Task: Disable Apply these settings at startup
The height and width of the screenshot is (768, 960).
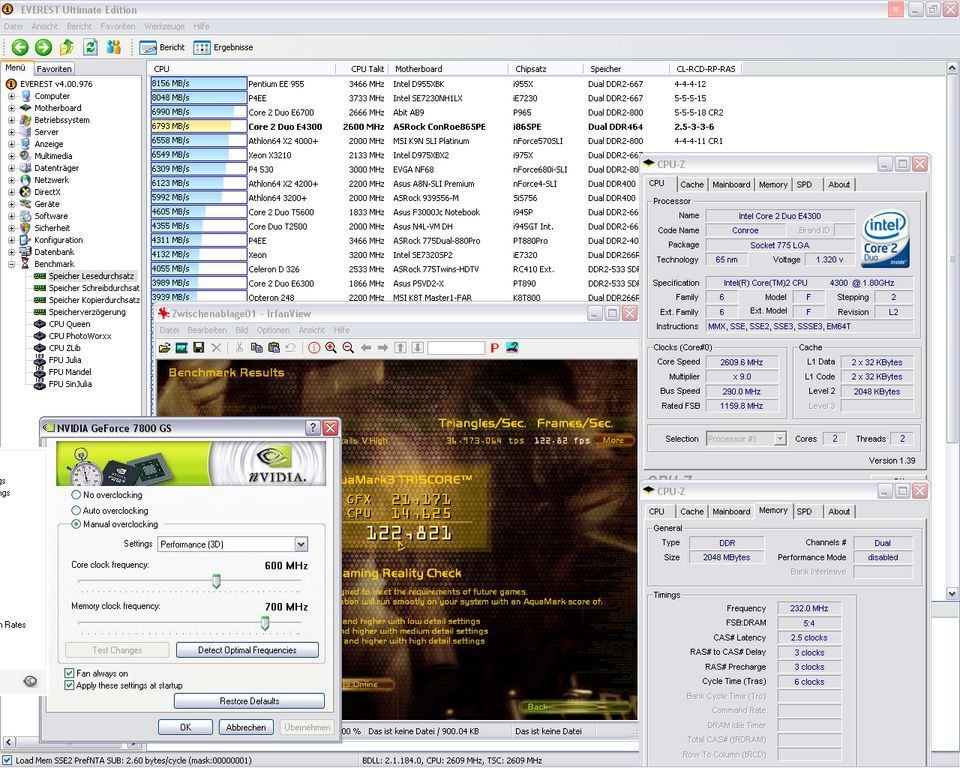Action: pyautogui.click(x=69, y=685)
